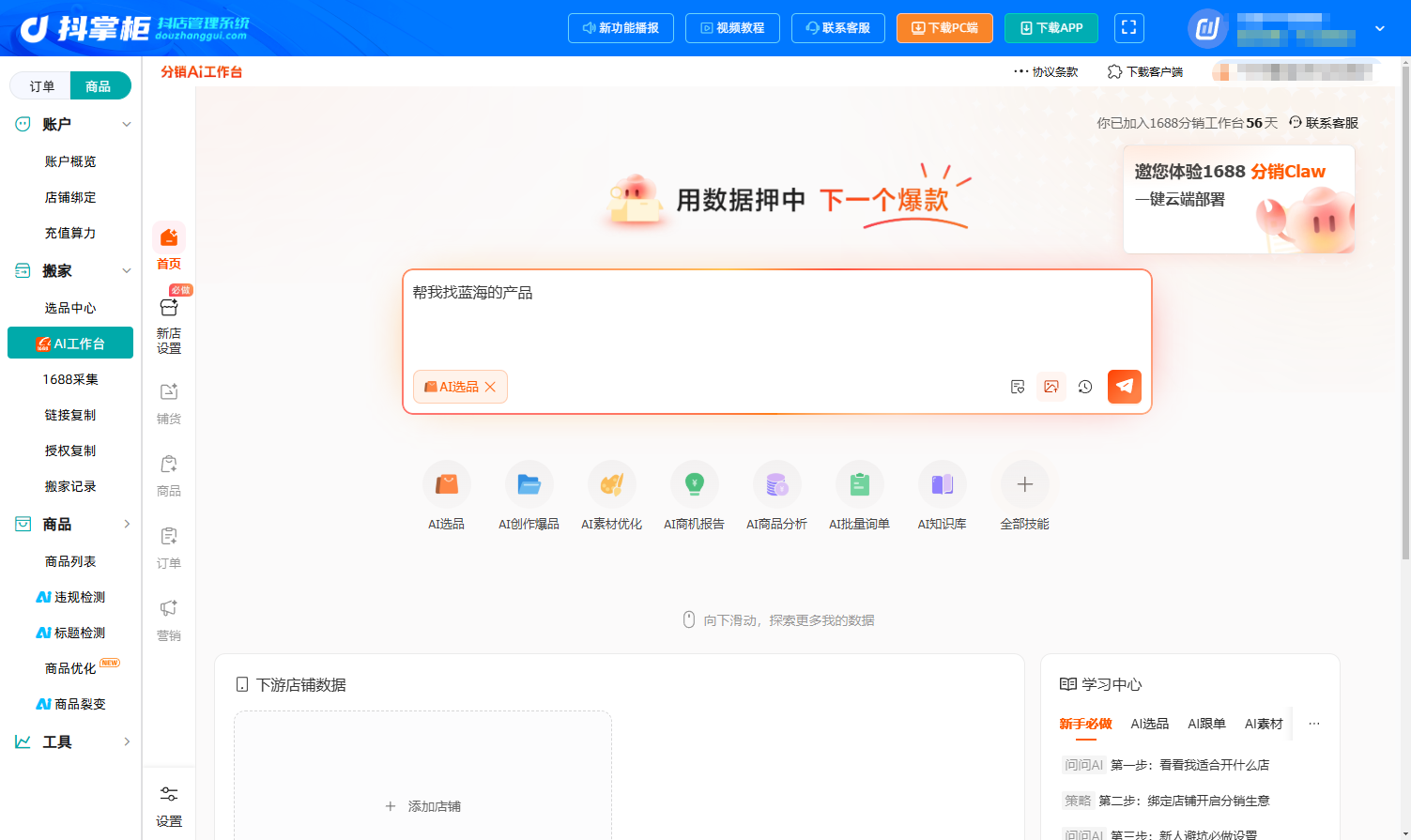Image resolution: width=1411 pixels, height=840 pixels.
Task: Click 添加店铺 in 下游店铺数据
Action: tap(423, 806)
